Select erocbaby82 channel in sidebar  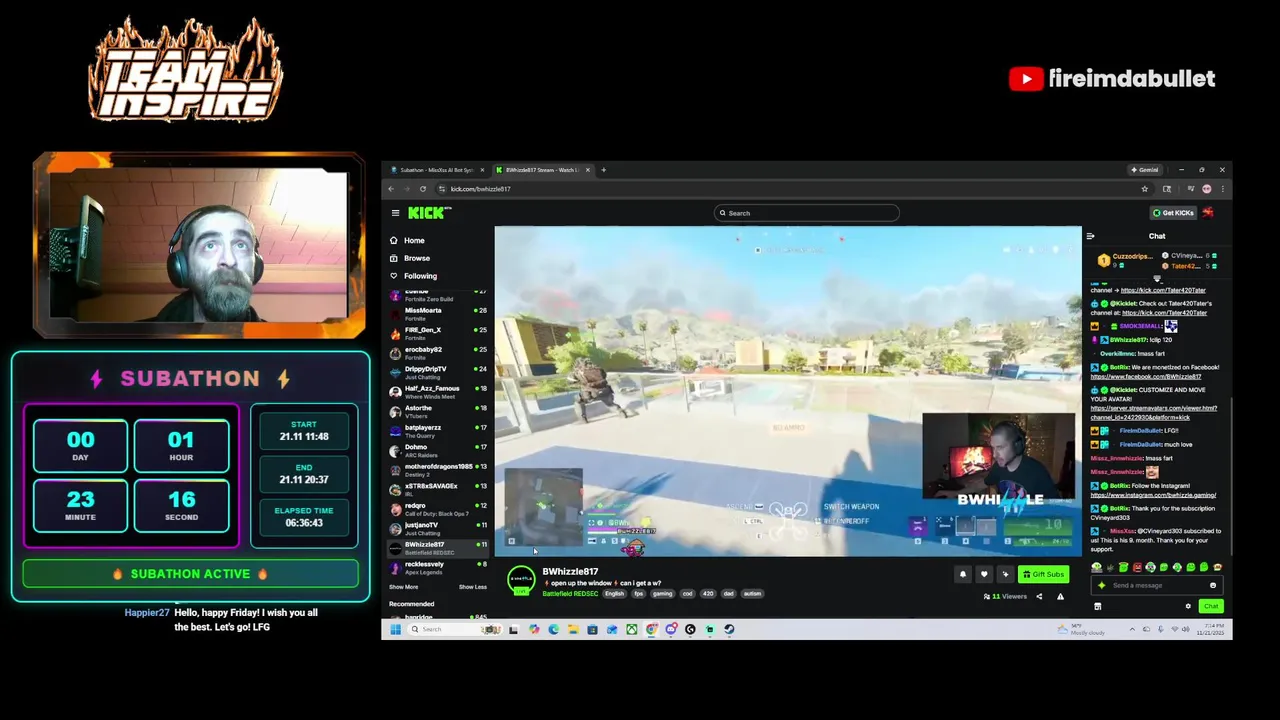click(437, 353)
